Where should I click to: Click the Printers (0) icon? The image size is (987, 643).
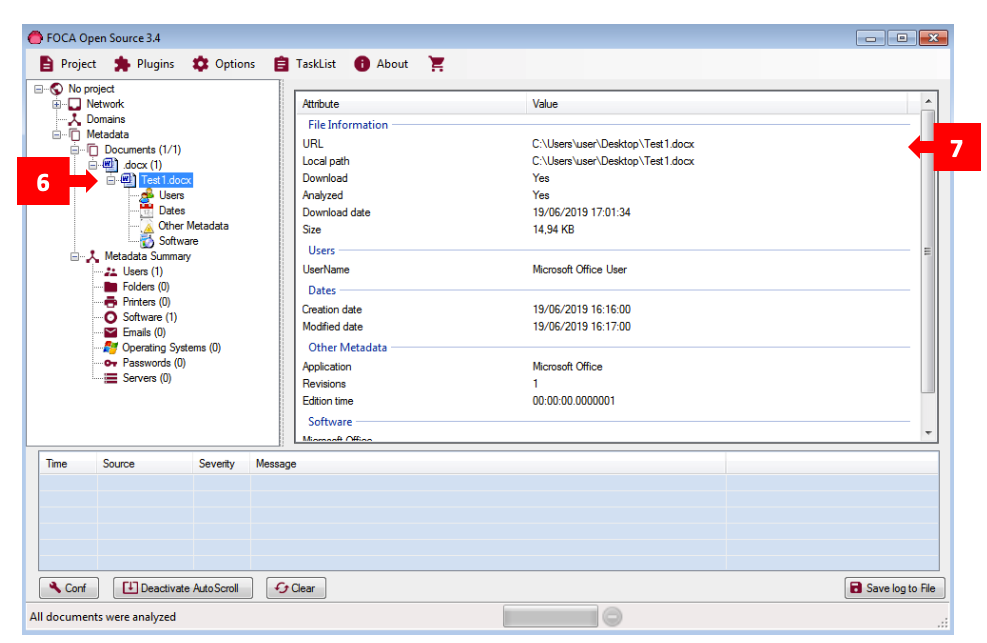[x=111, y=302]
